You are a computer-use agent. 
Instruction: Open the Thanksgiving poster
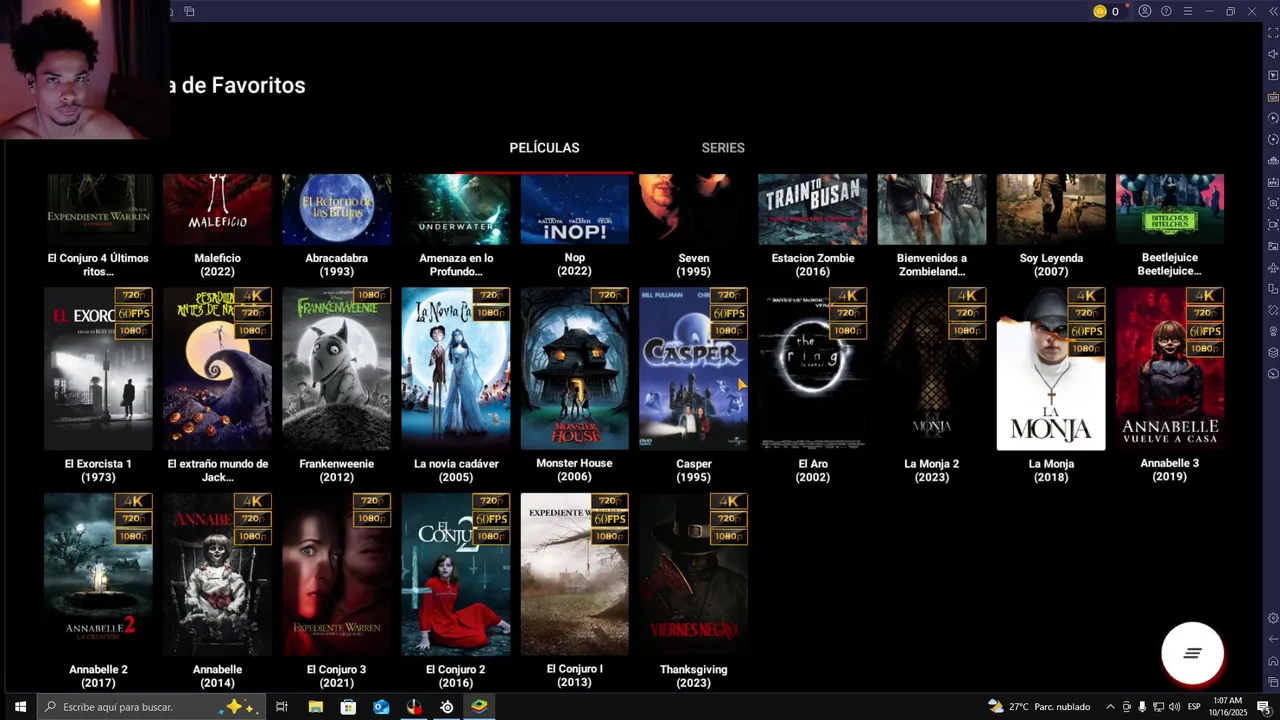(693, 575)
